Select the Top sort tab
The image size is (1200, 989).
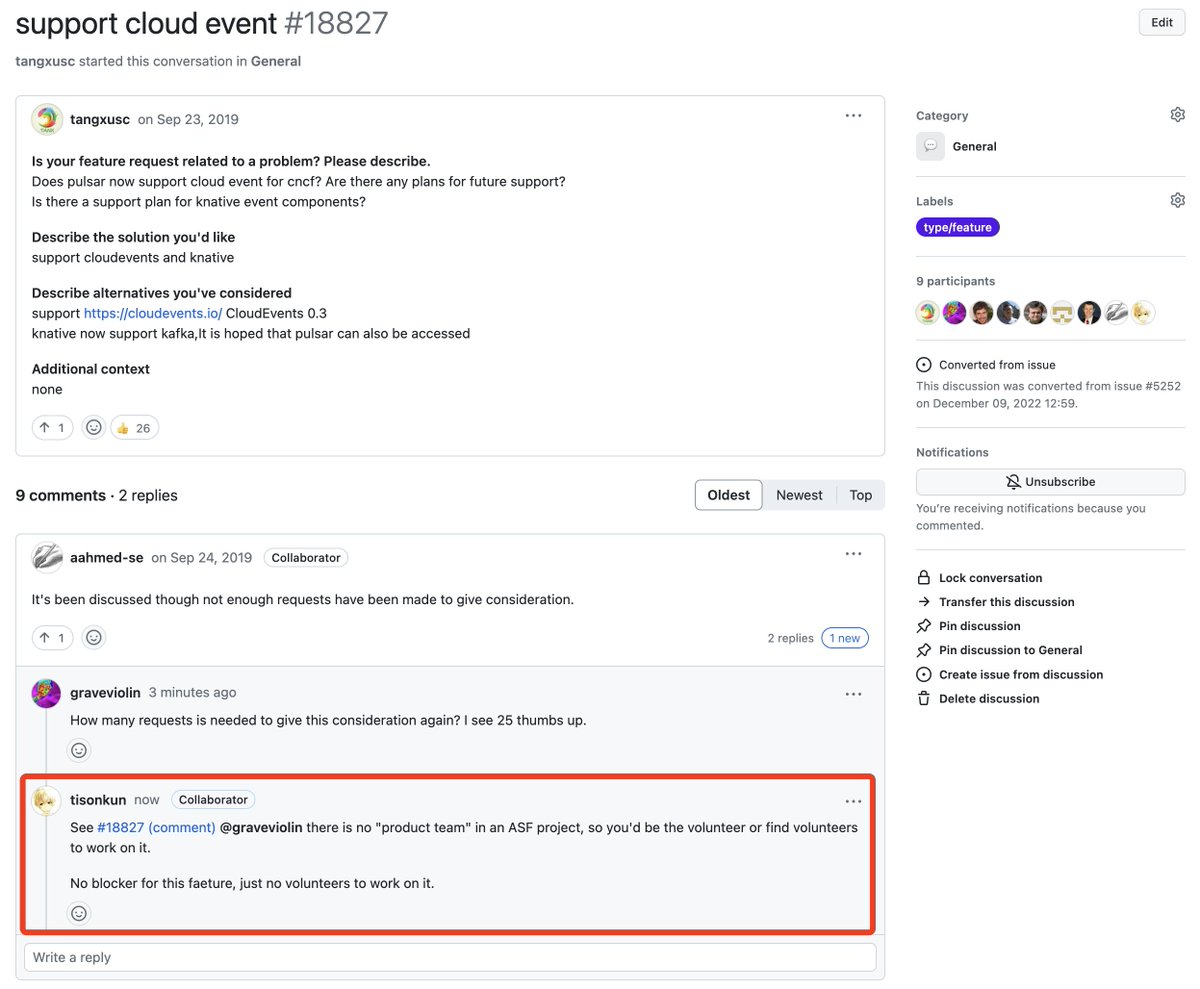tap(861, 494)
